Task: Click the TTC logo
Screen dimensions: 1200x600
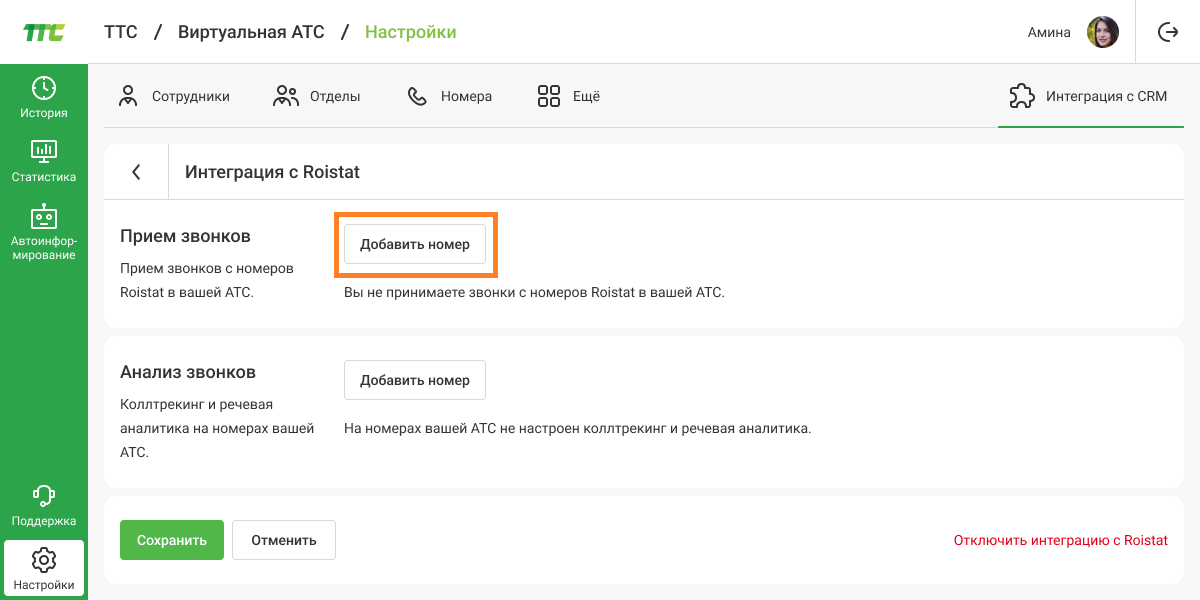Action: coord(44,32)
